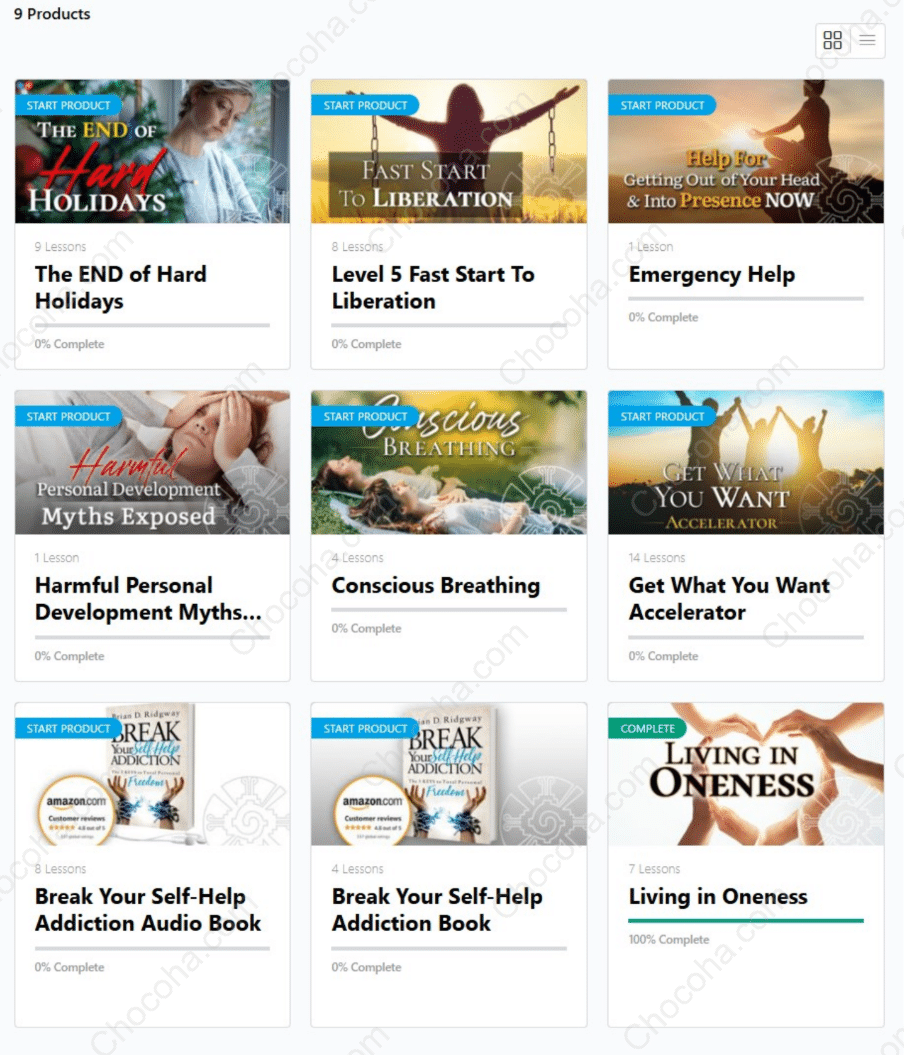Open Conscious Breathing course title
This screenshot has width=904, height=1055.
click(436, 585)
